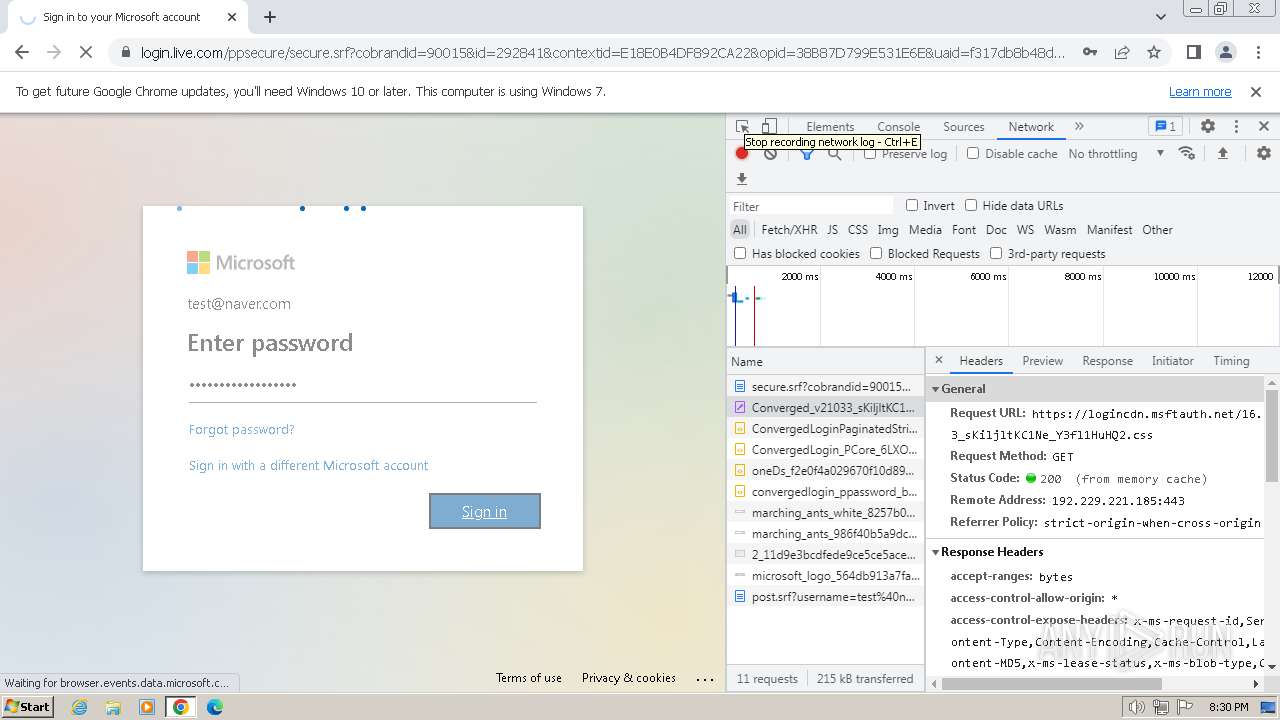This screenshot has width=1280, height=720.
Task: Export HAR file with download arrow
Action: click(742, 179)
